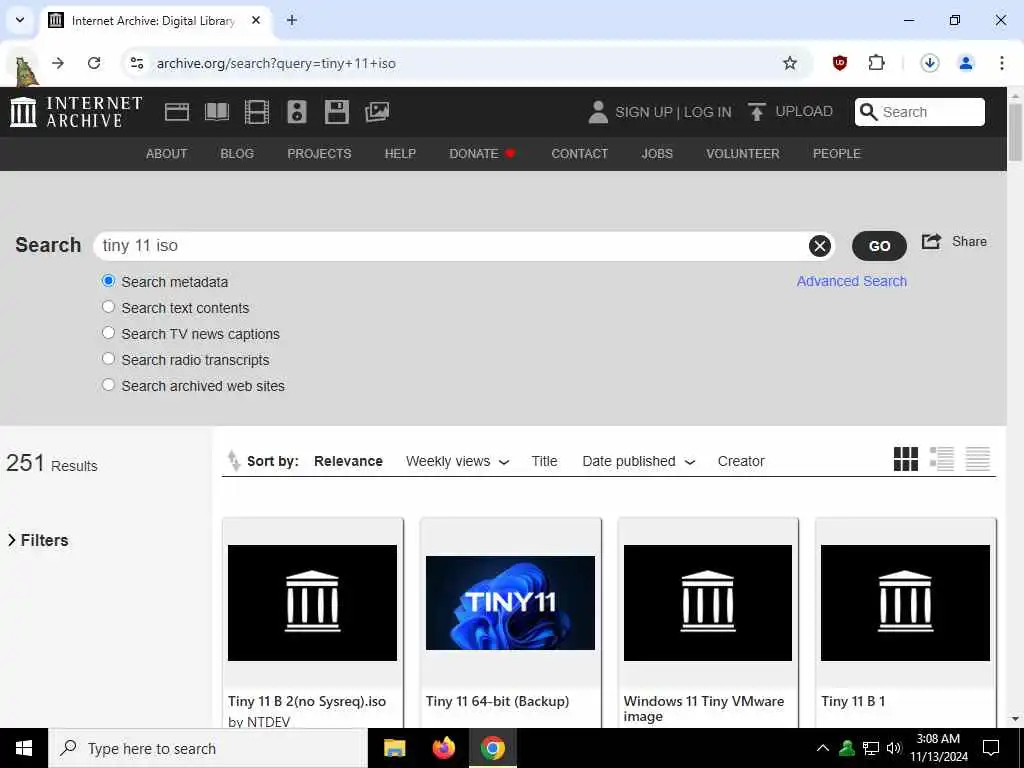The width and height of the screenshot is (1024, 768).
Task: Select Search archived web sites option
Action: pyautogui.click(x=108, y=385)
